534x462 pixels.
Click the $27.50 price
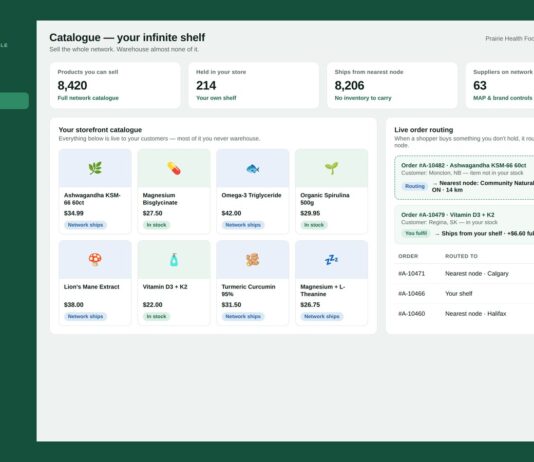pyautogui.click(x=152, y=213)
